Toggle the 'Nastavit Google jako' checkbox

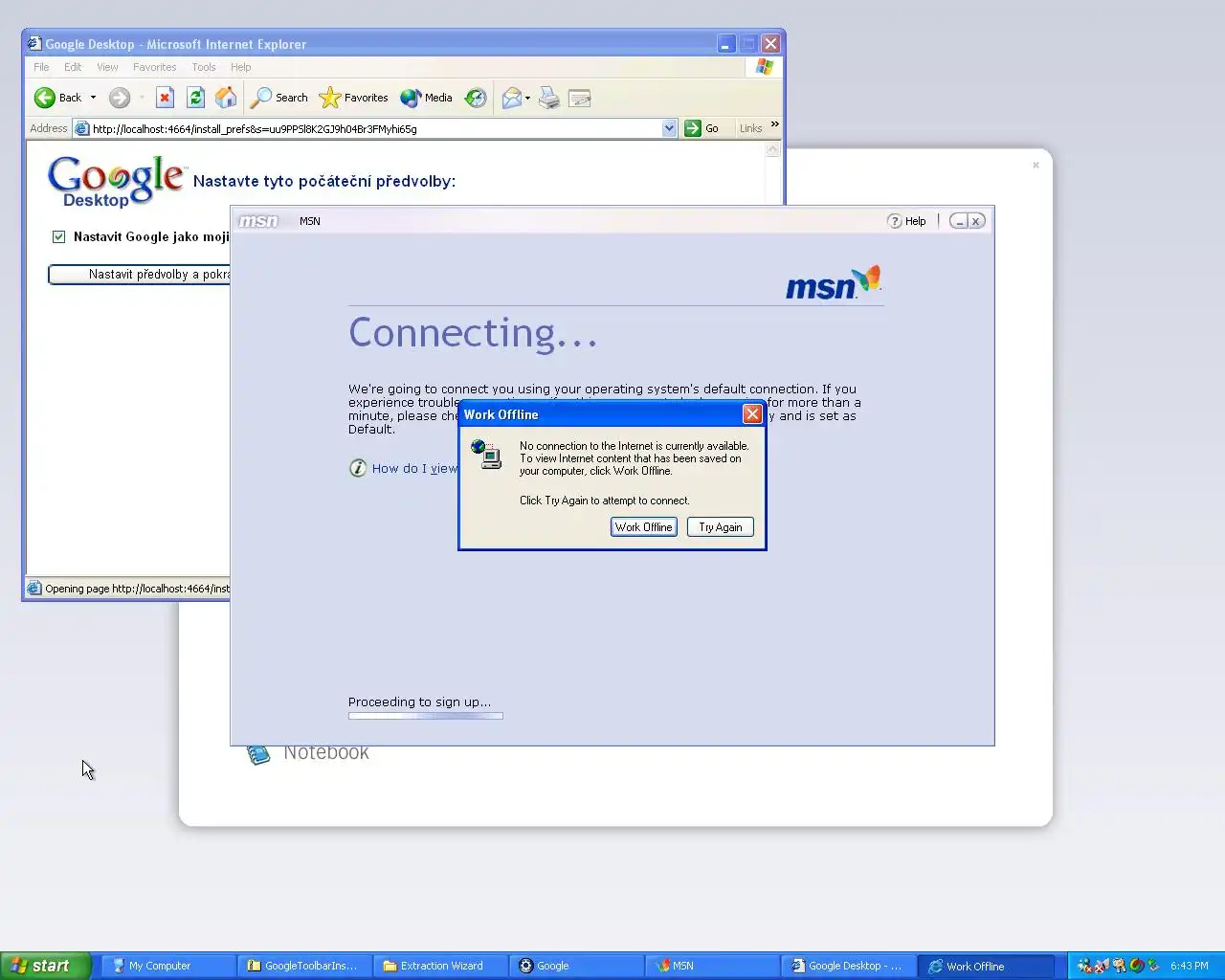coord(58,236)
